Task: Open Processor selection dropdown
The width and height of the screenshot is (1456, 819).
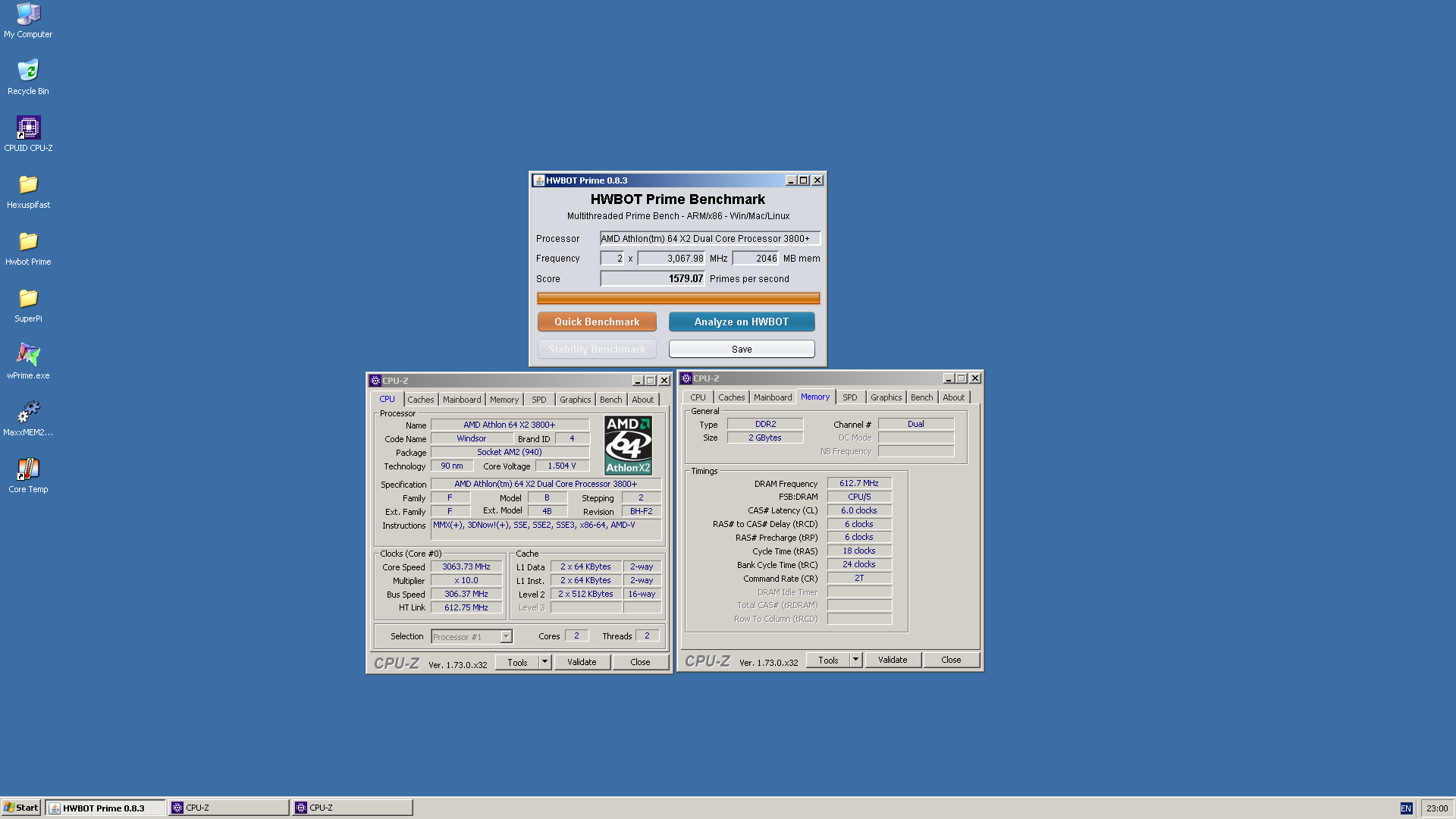Action: pos(506,637)
